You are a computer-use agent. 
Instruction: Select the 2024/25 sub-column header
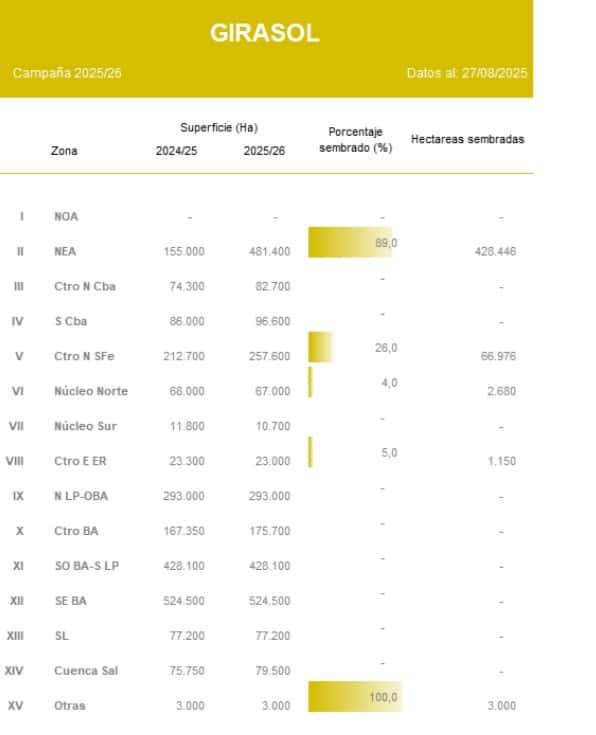176,151
